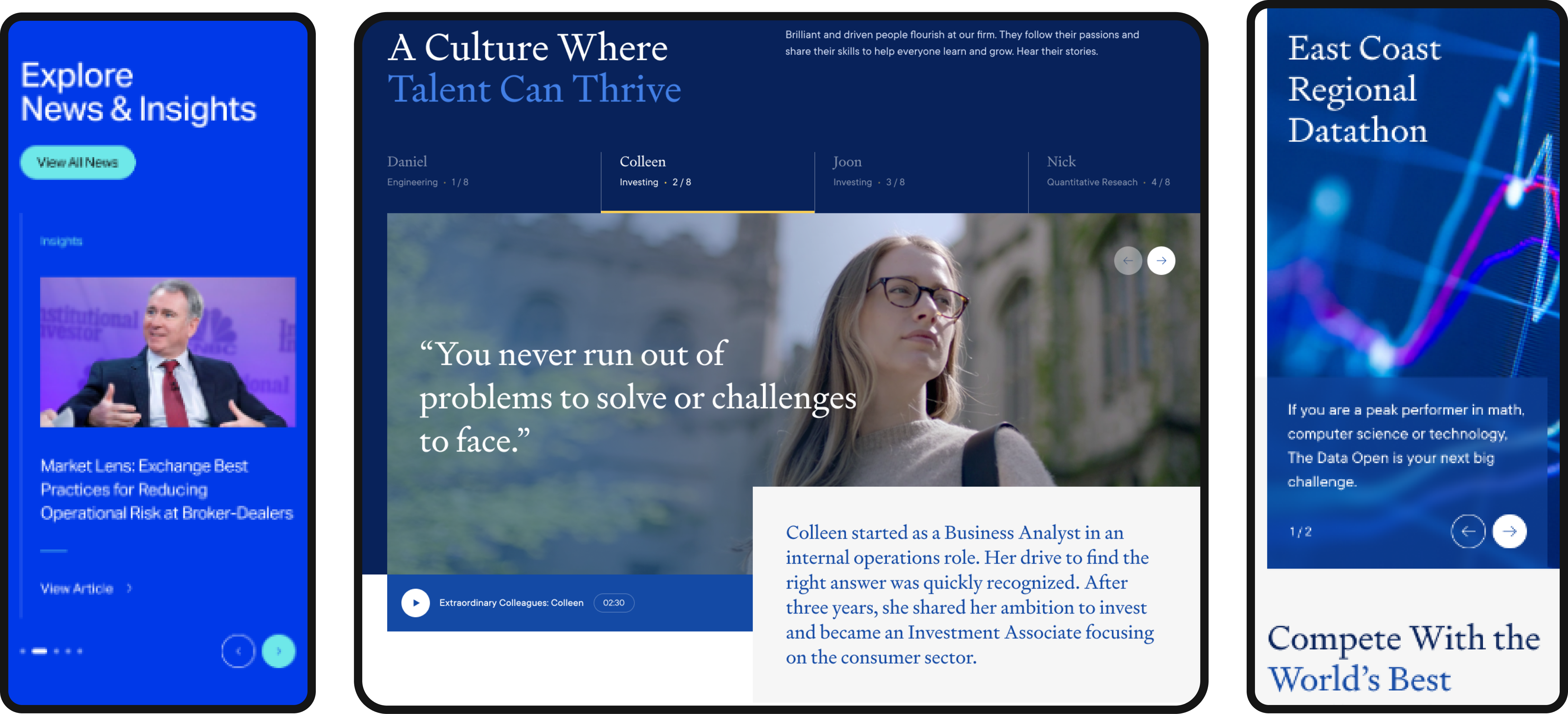Image resolution: width=1568 pixels, height=714 pixels.
Task: Click the chevron beside View Article
Action: (x=129, y=589)
